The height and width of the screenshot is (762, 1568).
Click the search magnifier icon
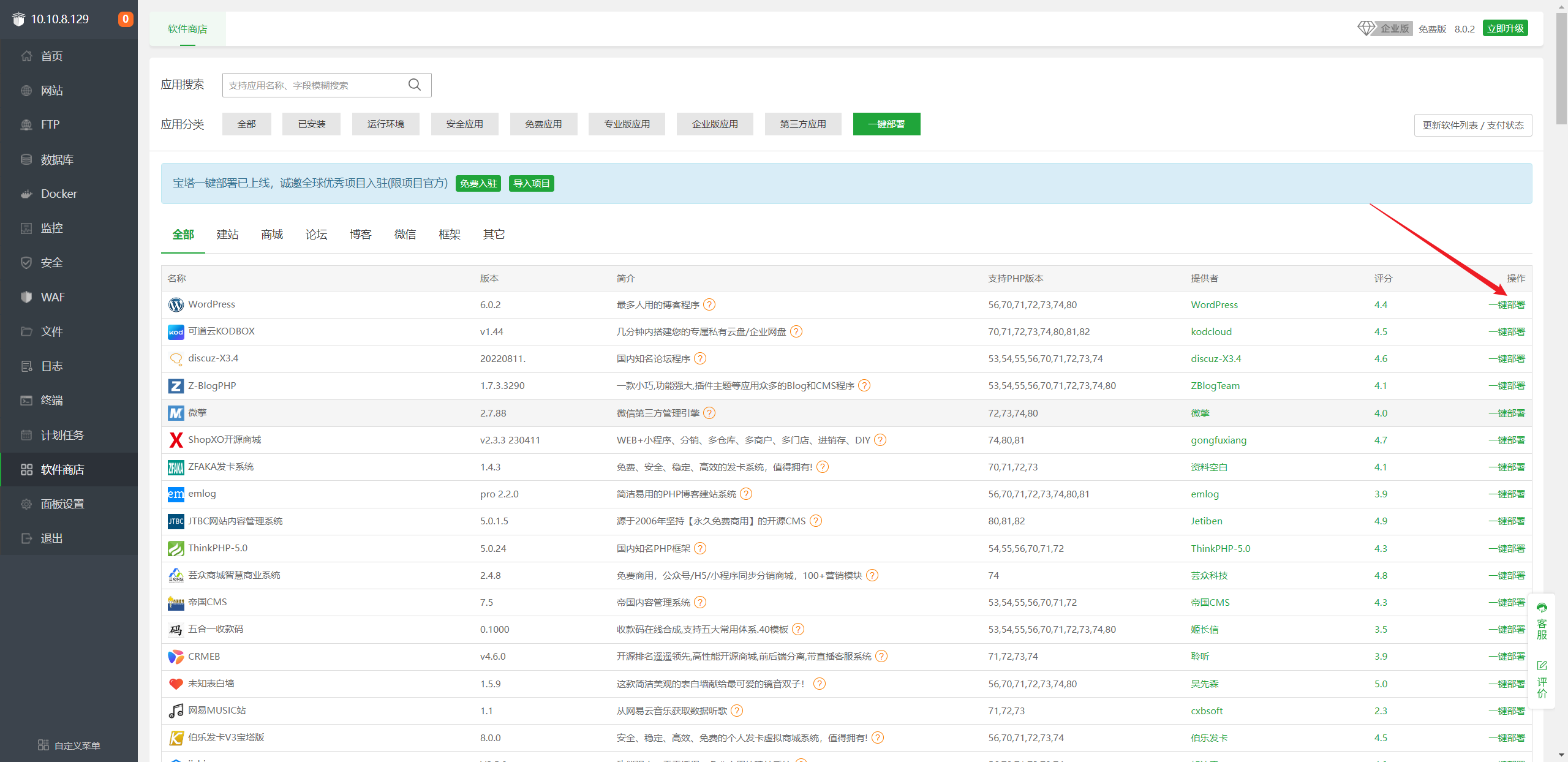coord(415,85)
